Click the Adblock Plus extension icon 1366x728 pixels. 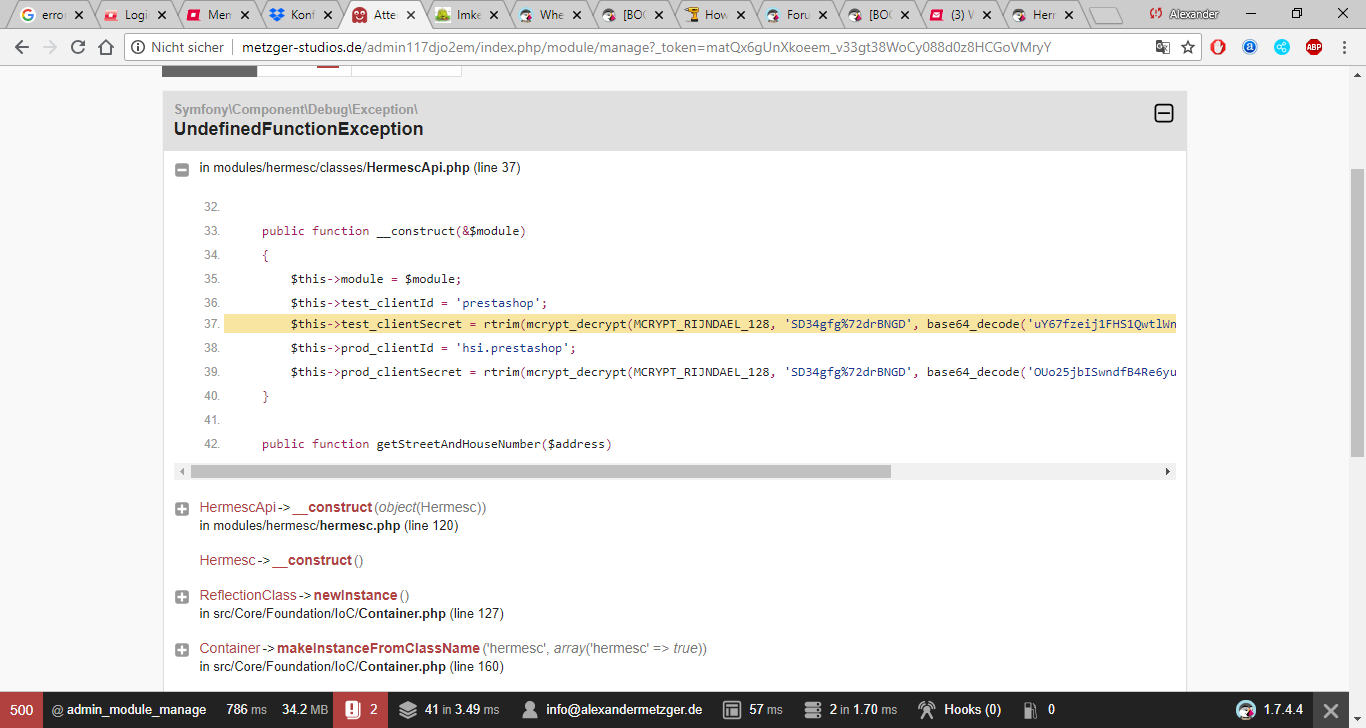[1314, 47]
